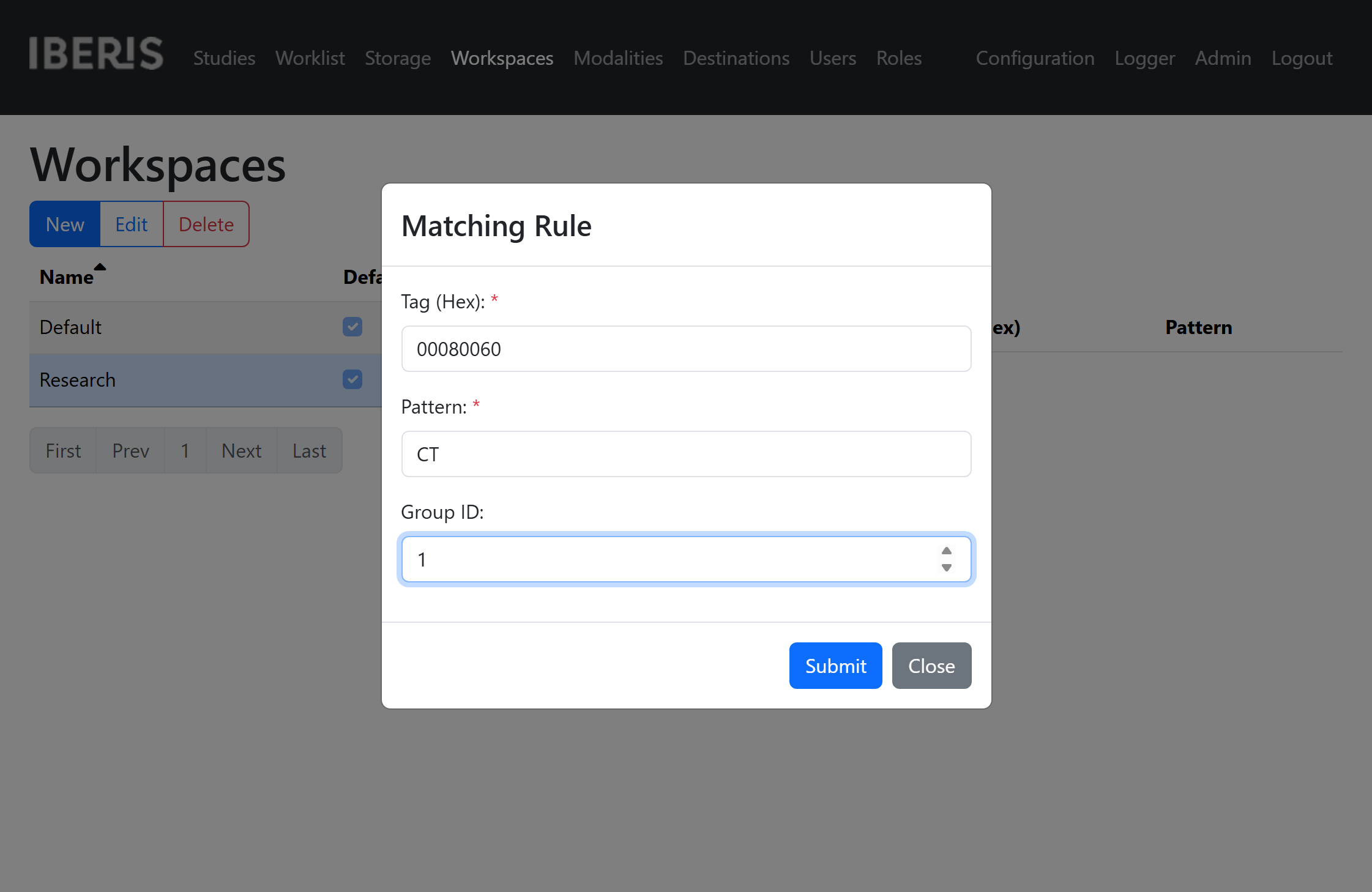Focus the Group ID number field

click(x=686, y=559)
